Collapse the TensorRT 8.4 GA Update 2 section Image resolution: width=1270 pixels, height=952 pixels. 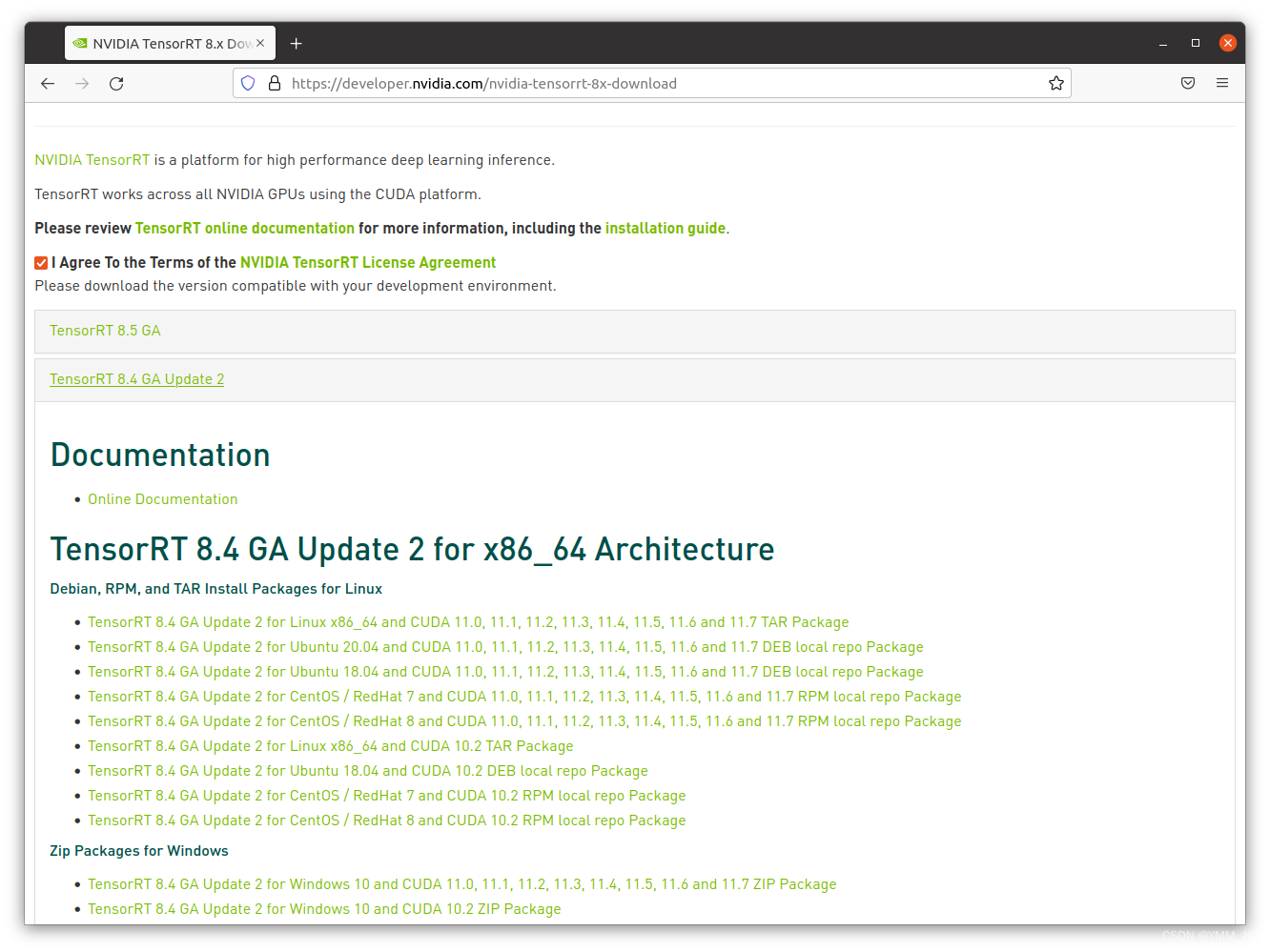pos(136,378)
